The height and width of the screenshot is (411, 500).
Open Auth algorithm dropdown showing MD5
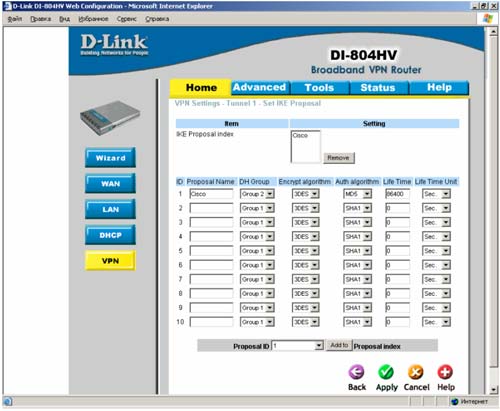coord(357,194)
